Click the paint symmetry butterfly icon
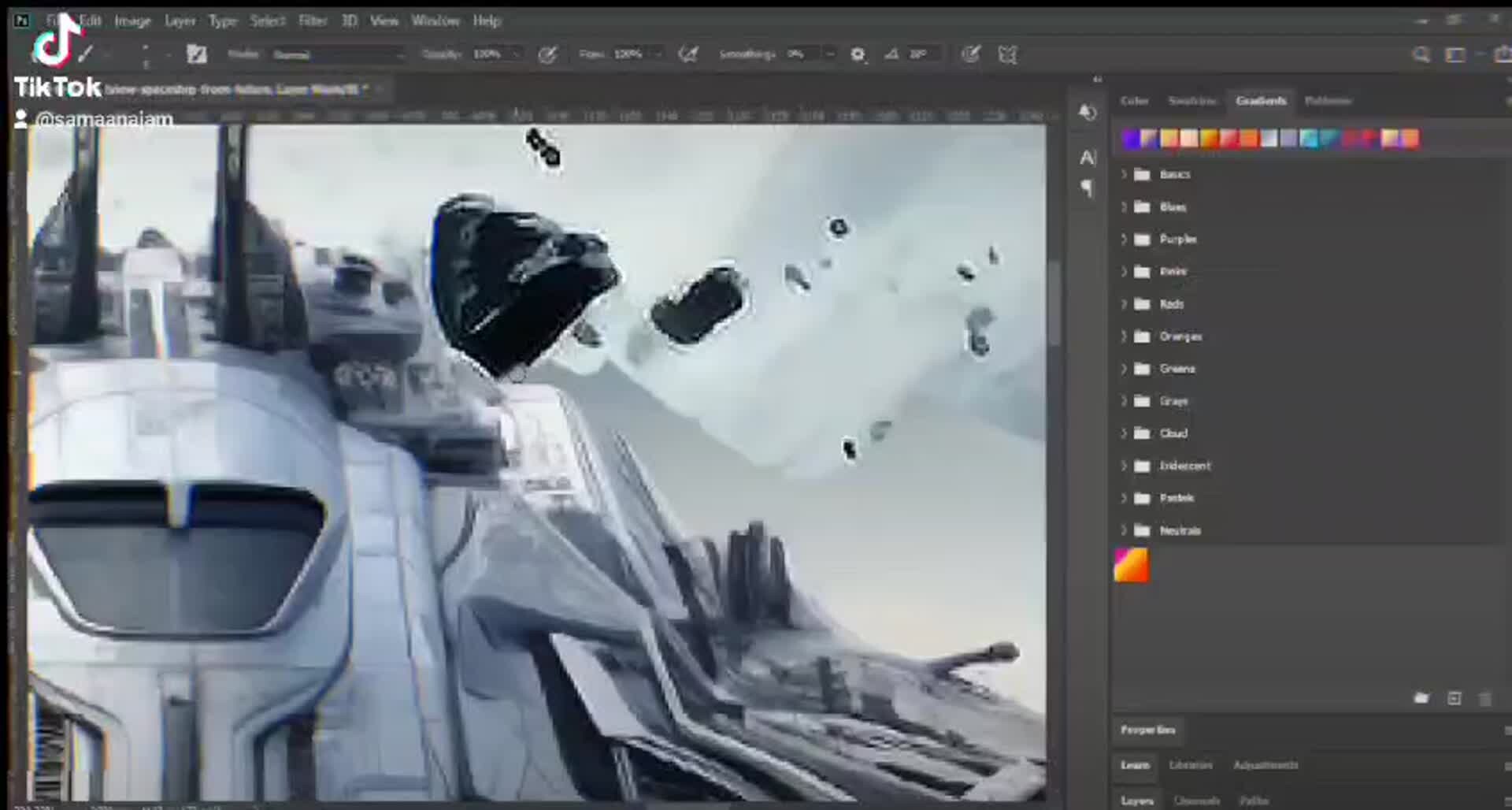Image resolution: width=1512 pixels, height=810 pixels. (1009, 54)
